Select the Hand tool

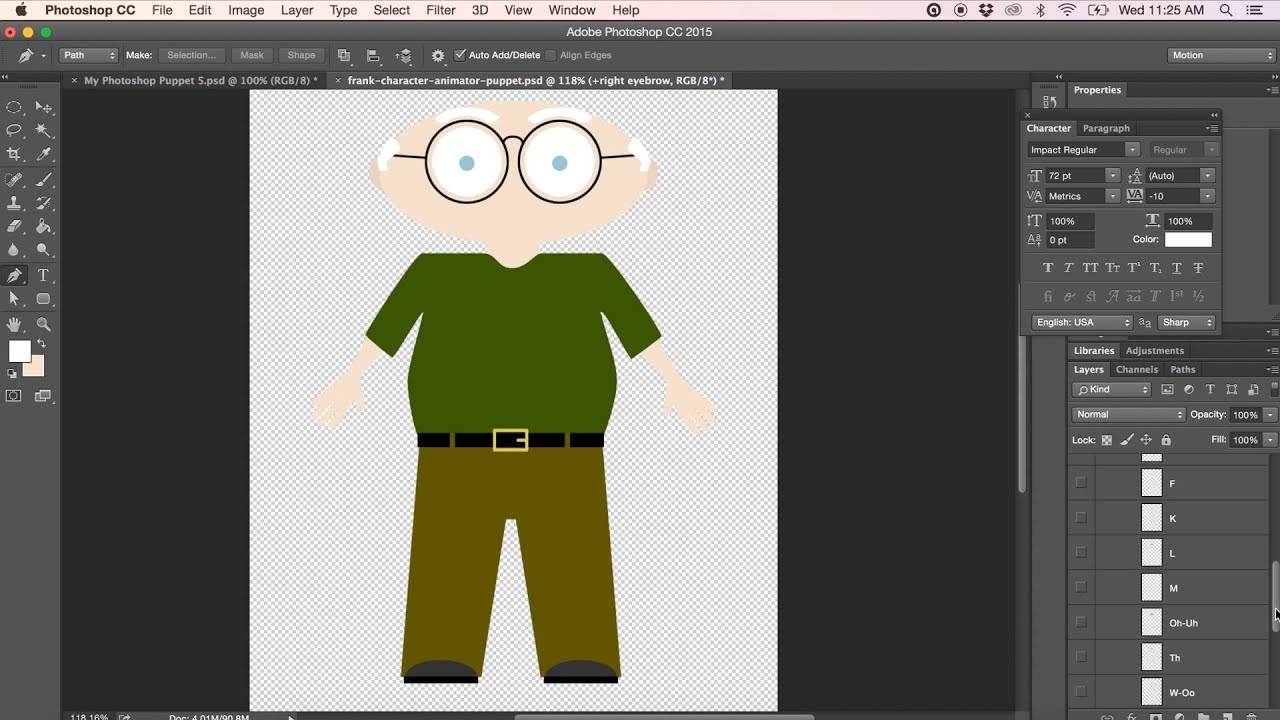(x=15, y=324)
